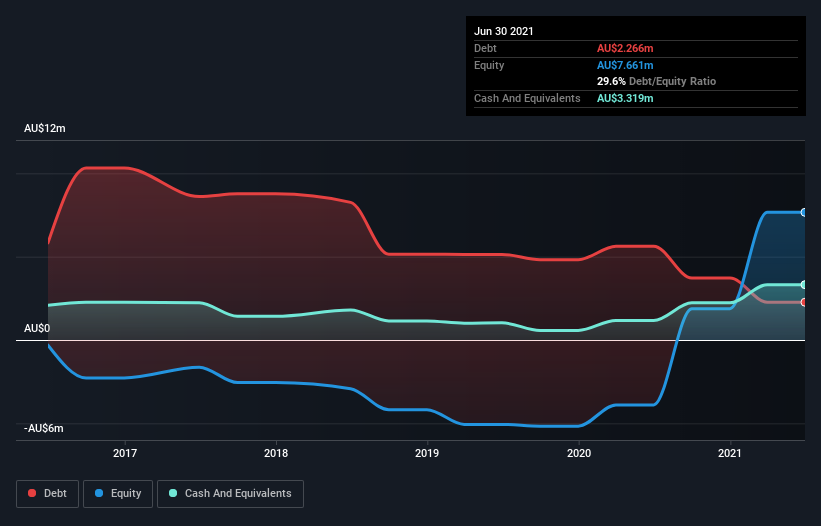Click the teal Cash And Equivalents legend dot

pos(173,493)
